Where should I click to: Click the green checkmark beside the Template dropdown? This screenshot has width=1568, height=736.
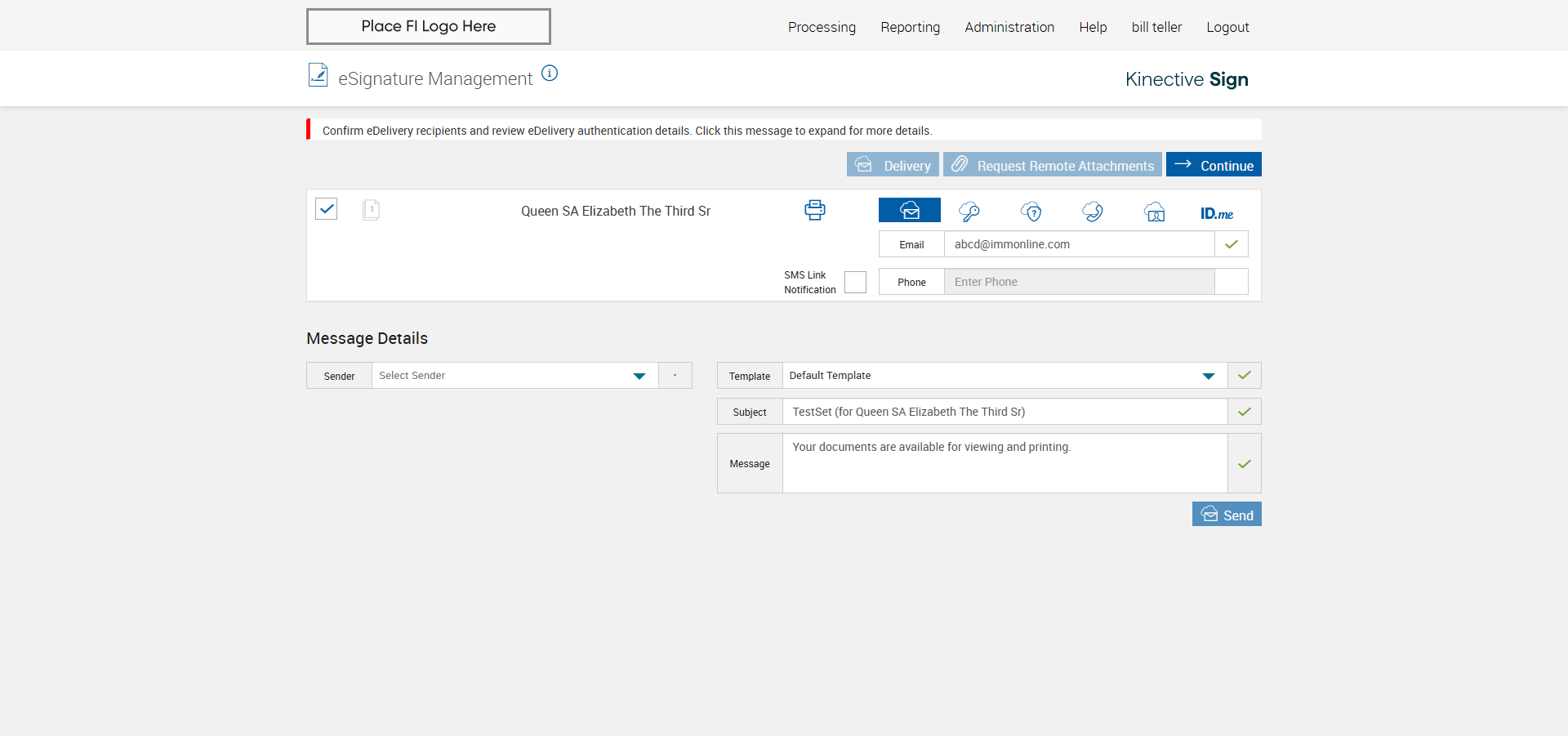(x=1245, y=376)
